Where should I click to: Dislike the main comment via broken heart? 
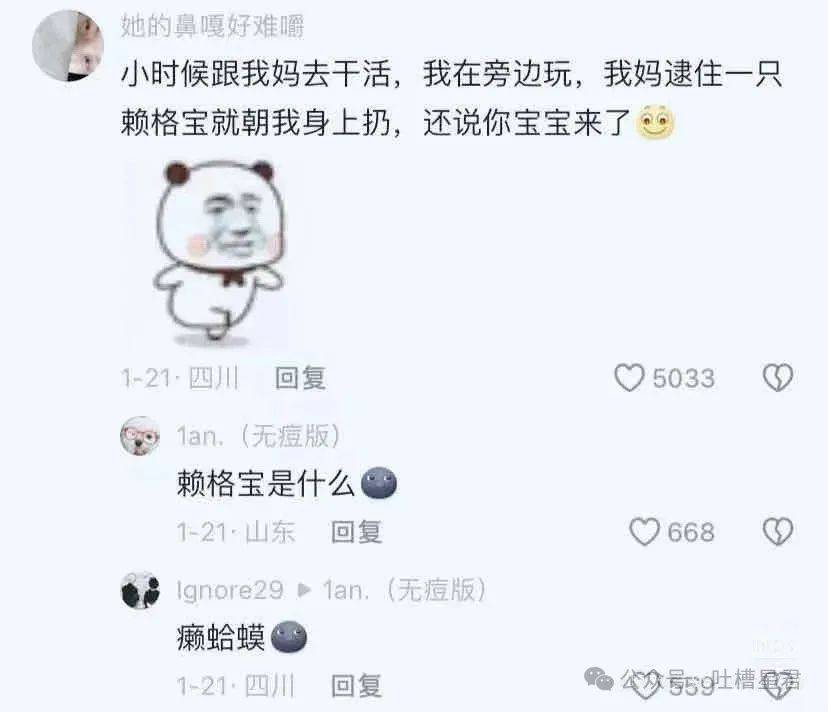[x=778, y=377]
